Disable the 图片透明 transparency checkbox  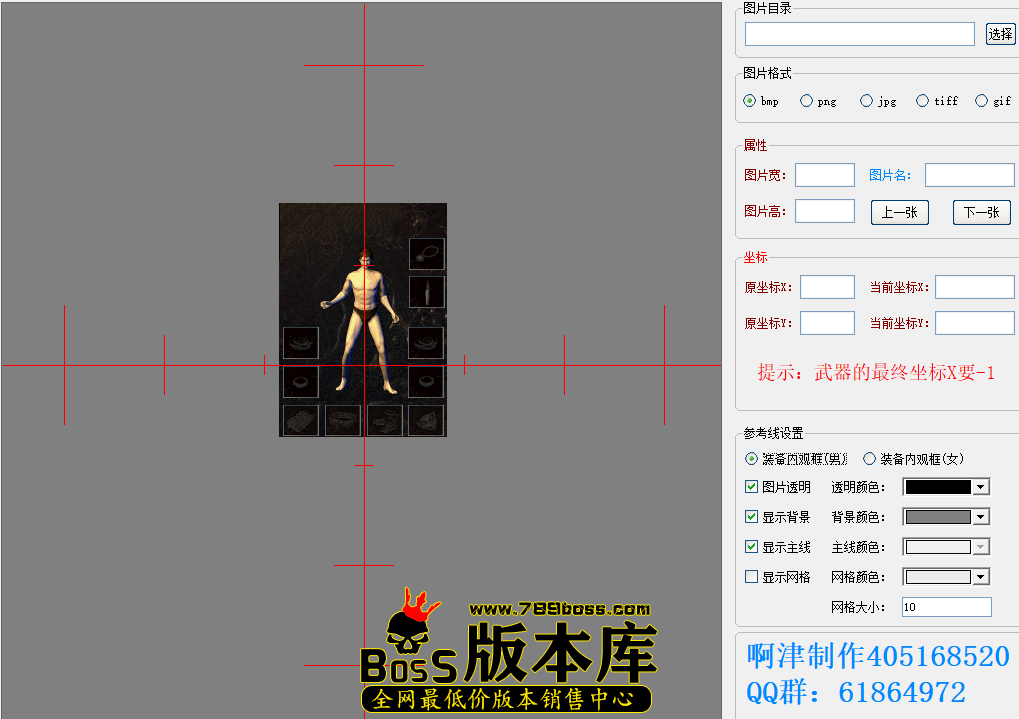point(751,486)
